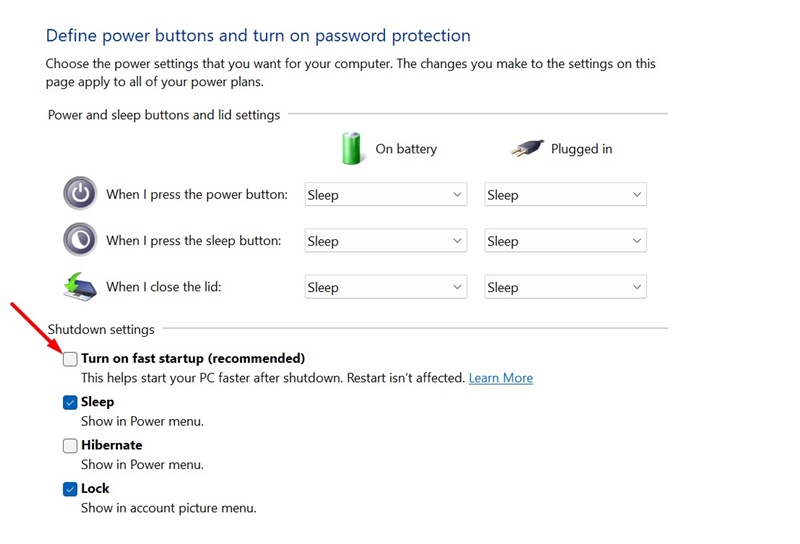The image size is (800, 544).
Task: Open the Learn More link
Action: [x=500, y=378]
